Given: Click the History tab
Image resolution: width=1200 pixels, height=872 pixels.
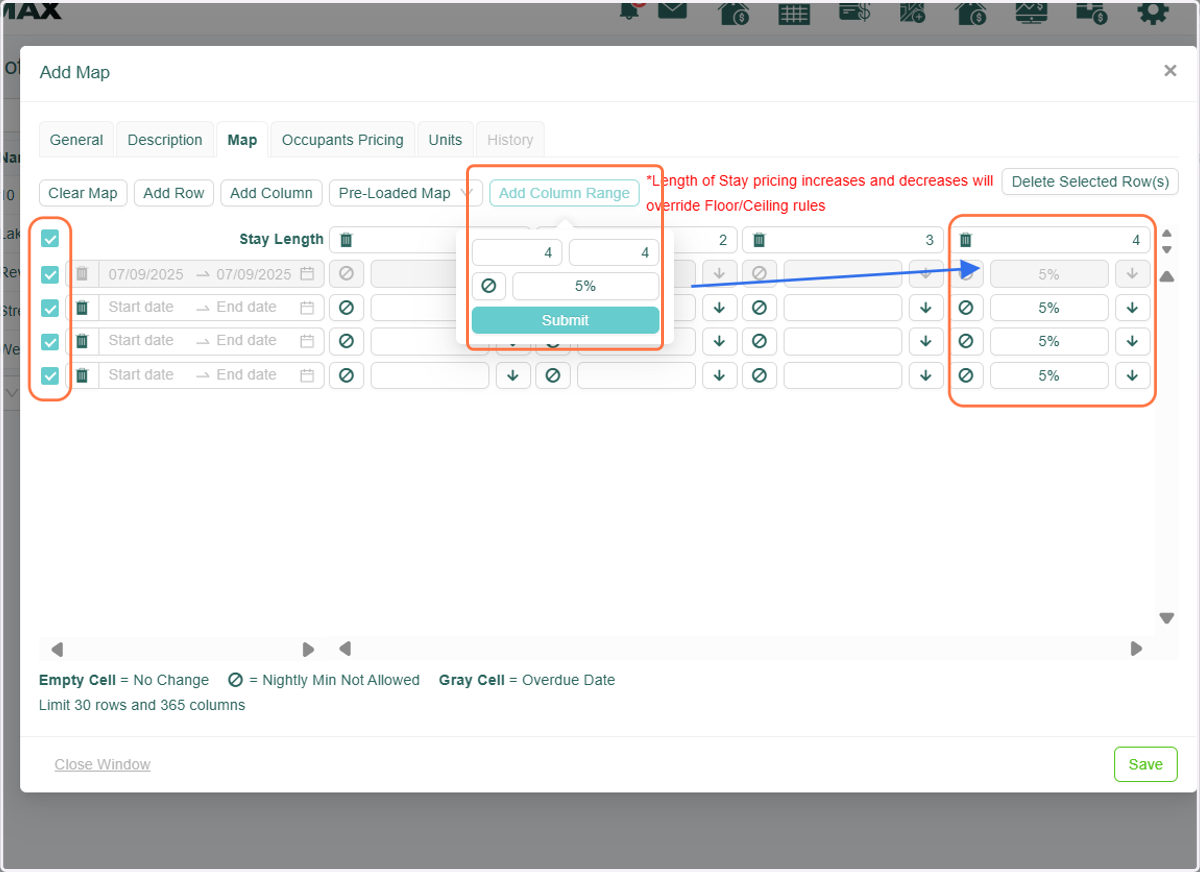Looking at the screenshot, I should tap(510, 140).
